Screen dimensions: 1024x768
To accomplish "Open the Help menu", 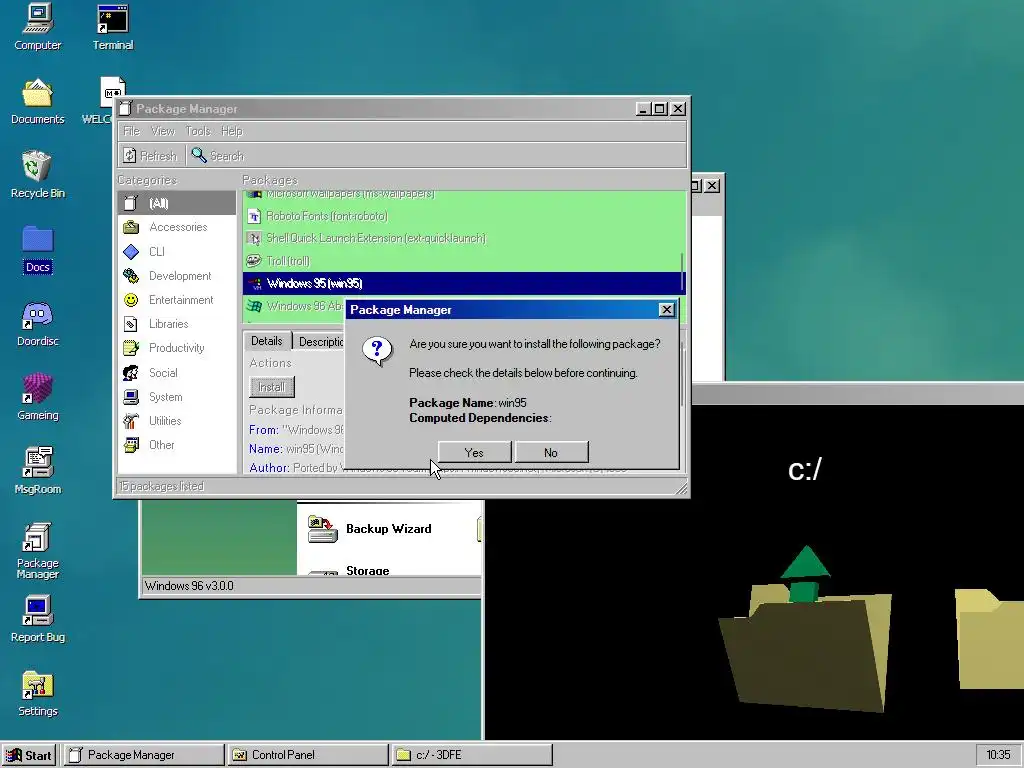I will pyautogui.click(x=231, y=131).
